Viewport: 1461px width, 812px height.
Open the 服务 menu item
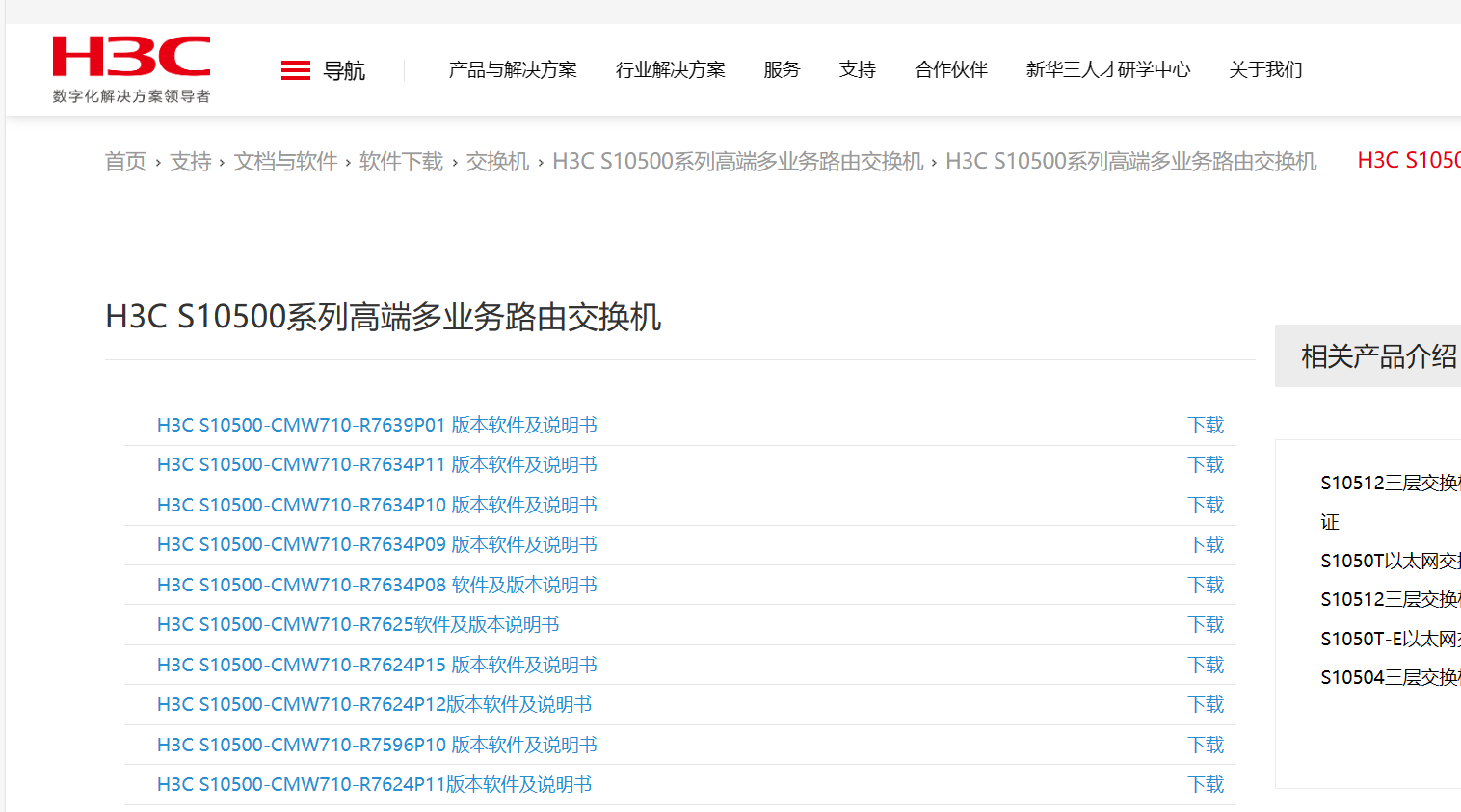point(782,70)
